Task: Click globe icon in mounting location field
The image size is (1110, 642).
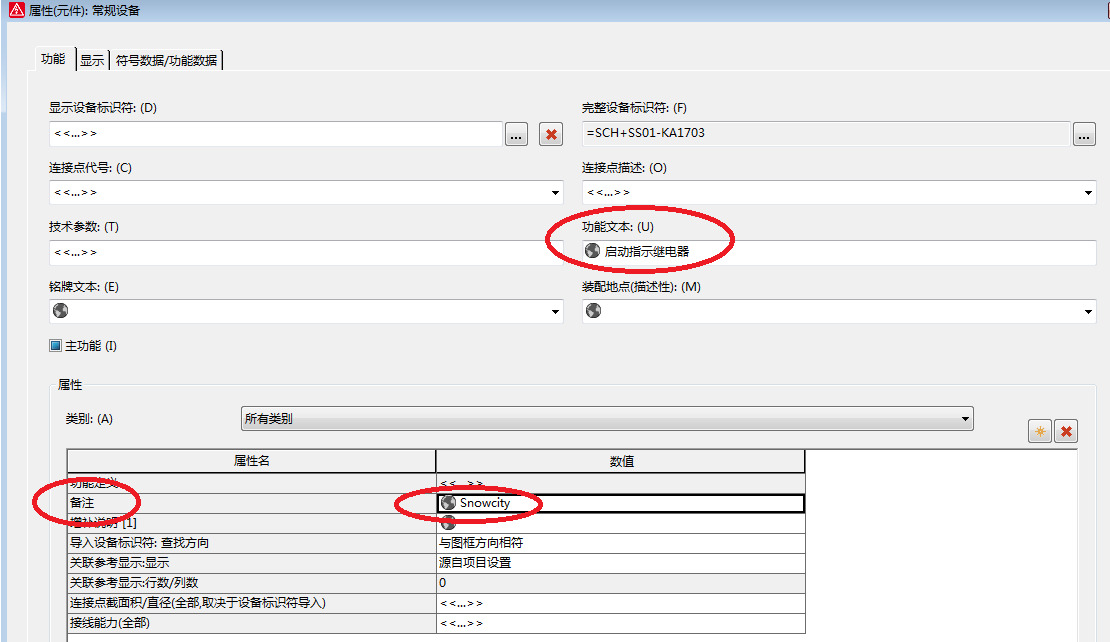Action: click(593, 311)
